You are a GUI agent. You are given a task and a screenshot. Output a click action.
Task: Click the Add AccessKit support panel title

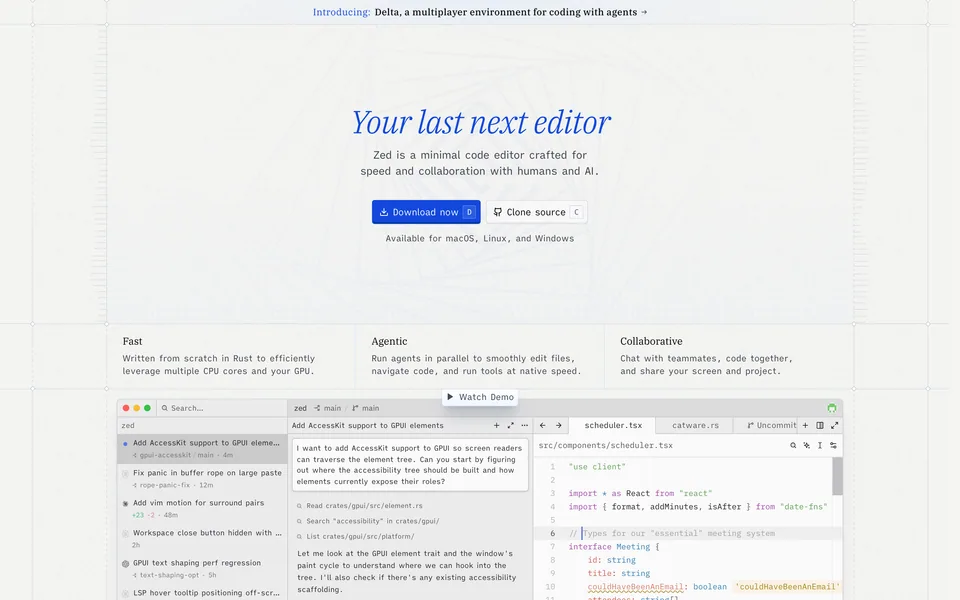367,425
